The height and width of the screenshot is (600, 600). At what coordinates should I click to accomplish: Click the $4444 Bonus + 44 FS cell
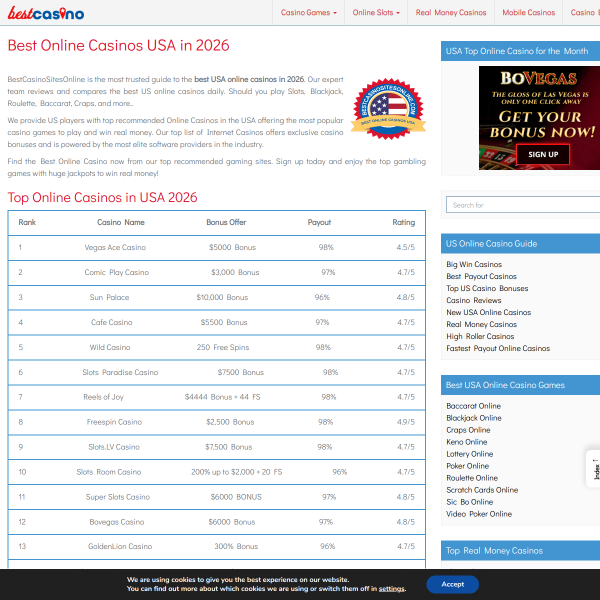(x=222, y=397)
